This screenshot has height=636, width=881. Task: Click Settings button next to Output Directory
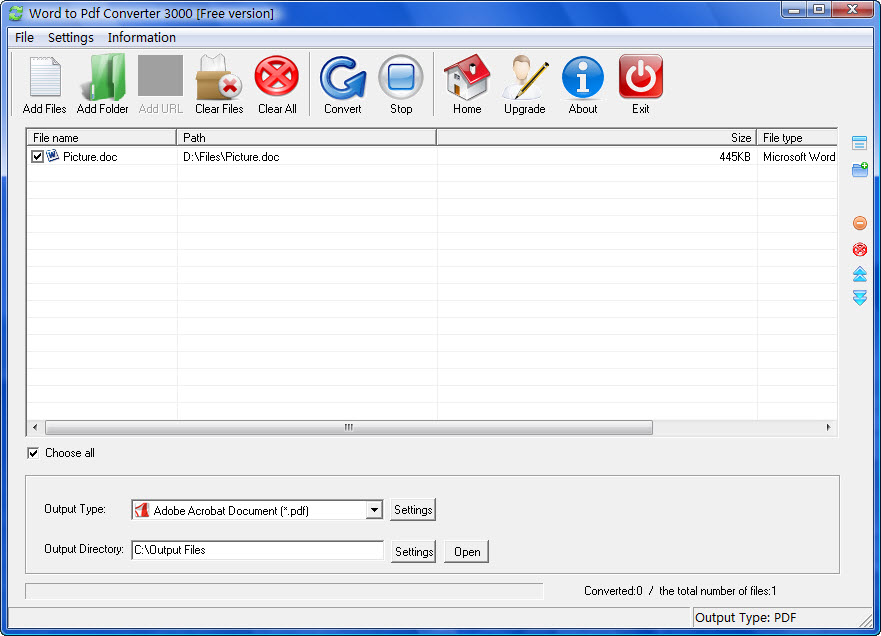414,552
